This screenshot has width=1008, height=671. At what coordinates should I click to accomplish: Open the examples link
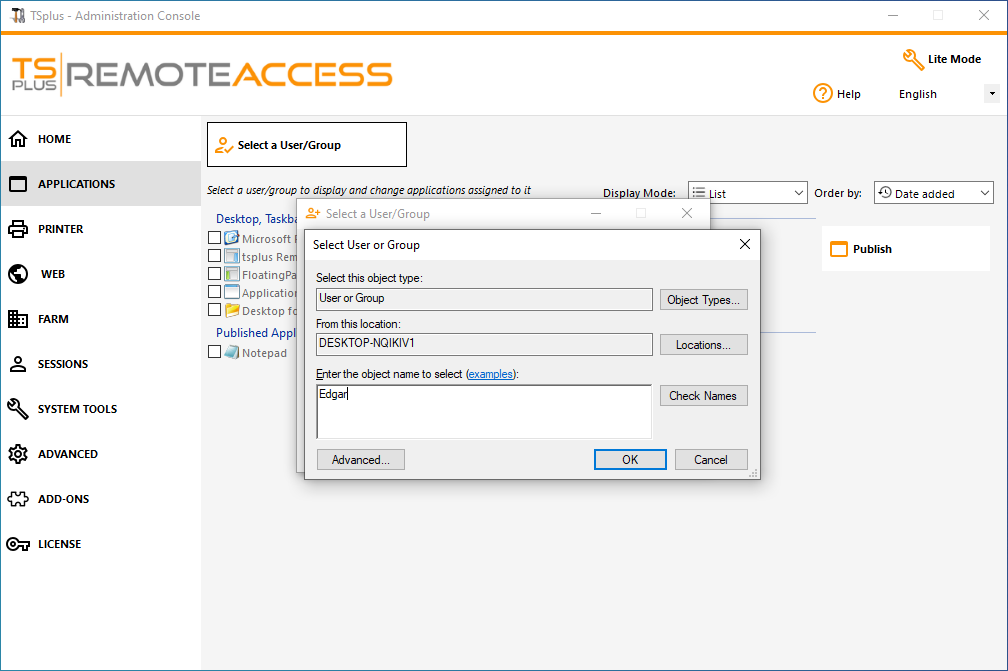[x=491, y=373]
